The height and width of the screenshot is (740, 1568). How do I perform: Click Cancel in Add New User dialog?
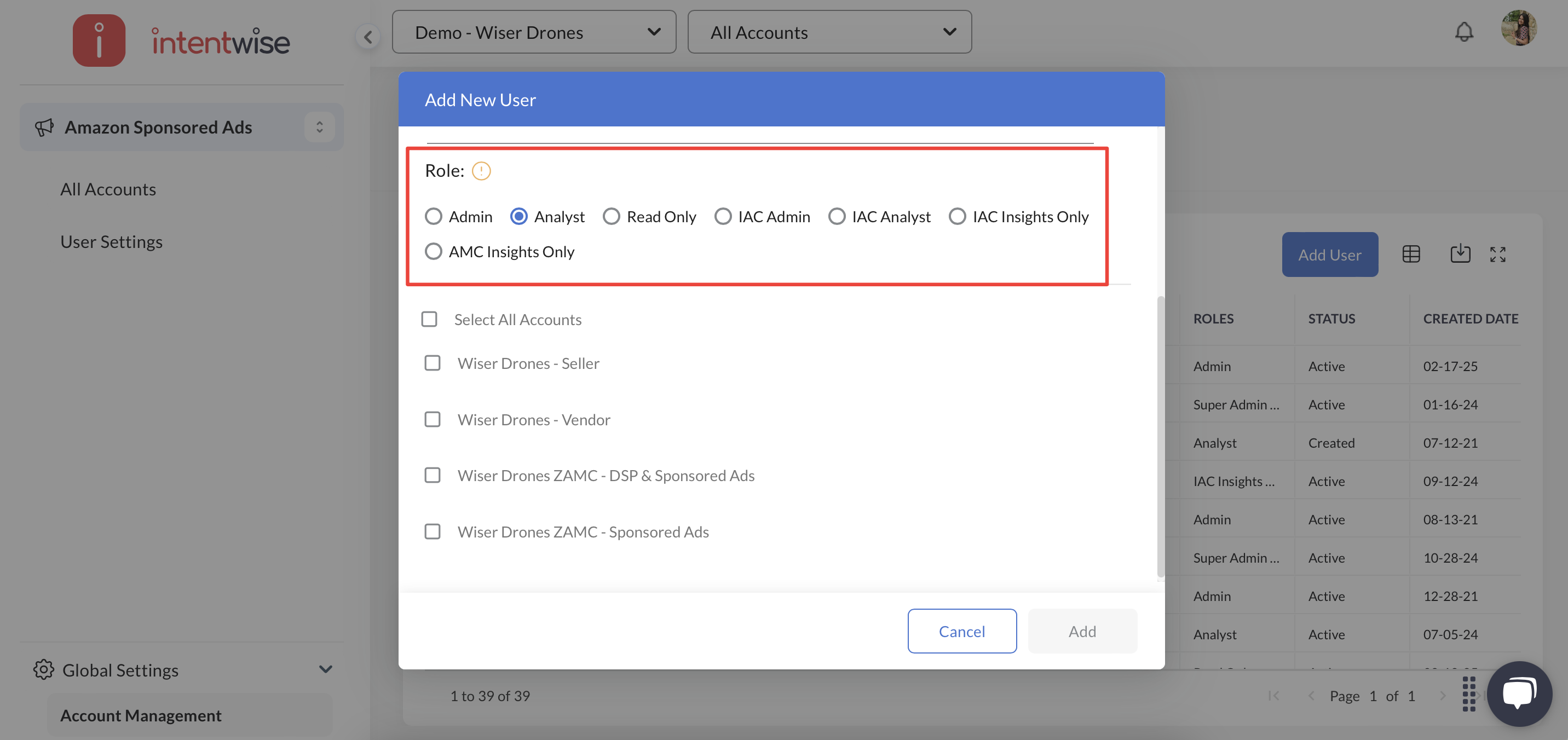pyautogui.click(x=962, y=631)
